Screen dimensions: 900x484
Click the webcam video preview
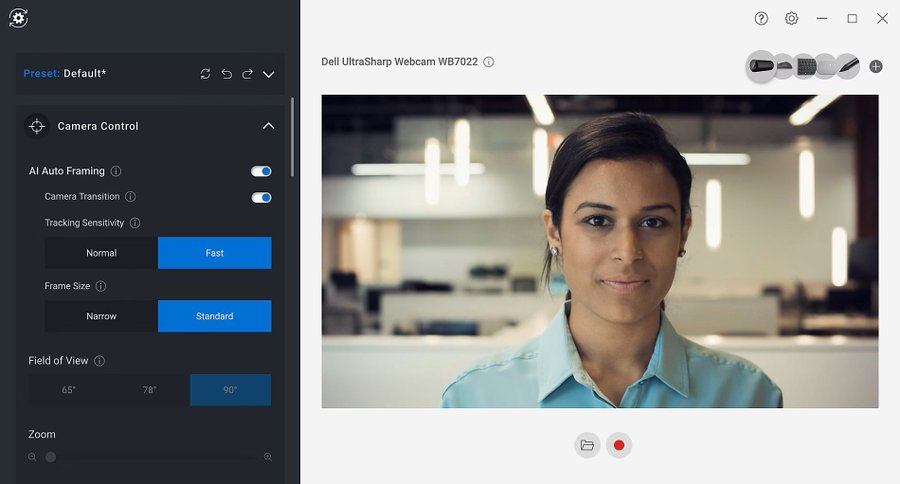pos(600,251)
